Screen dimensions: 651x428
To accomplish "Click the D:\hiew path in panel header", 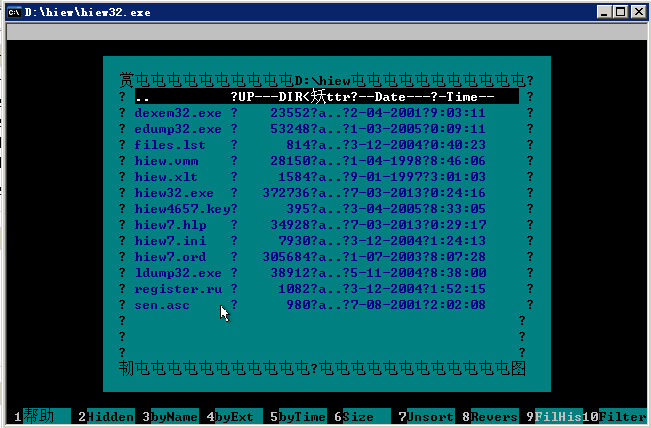I will [x=323, y=80].
